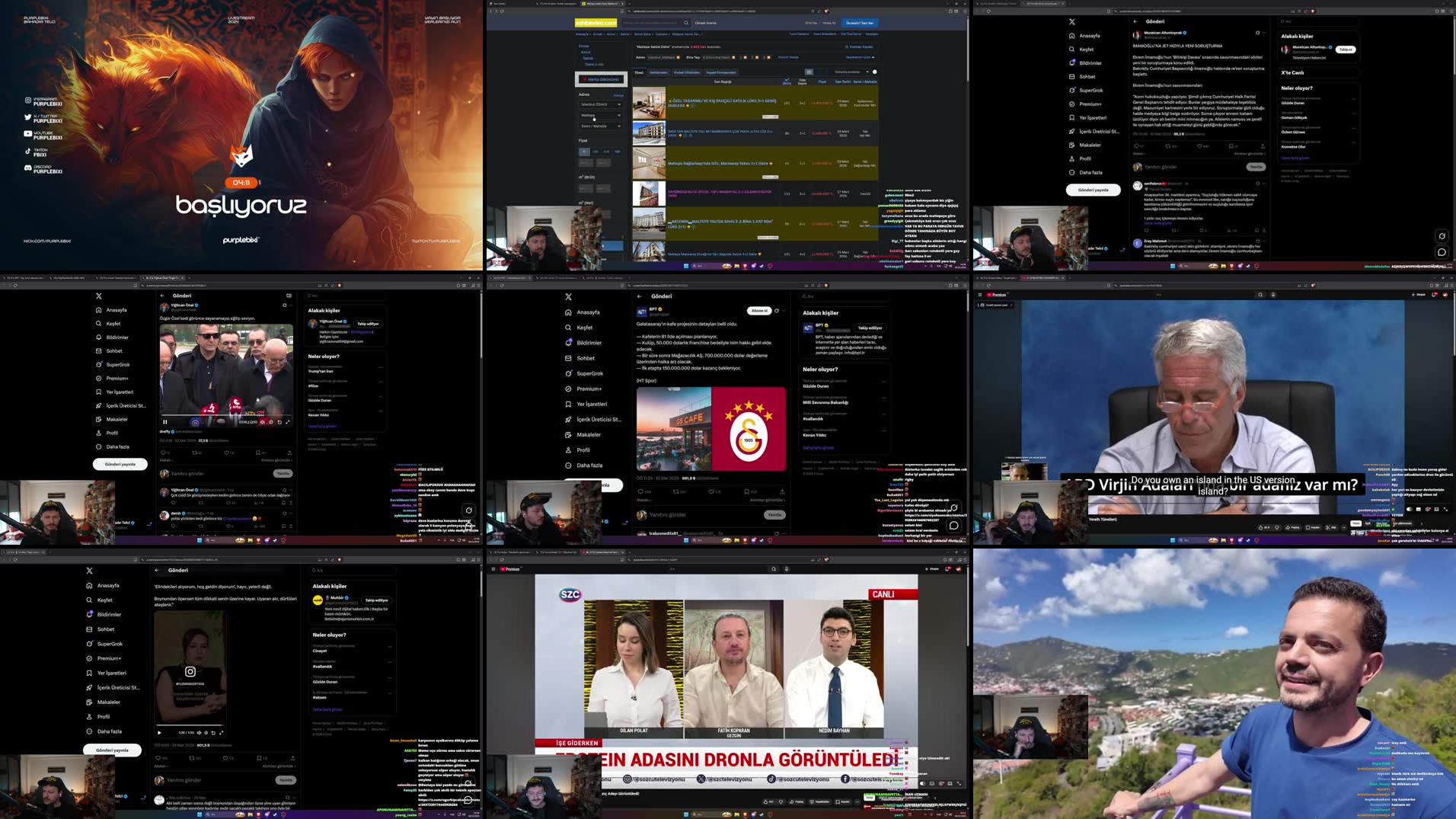Click back arrow on BPT Gönderi header
Screen dimensions: 1456x819
pos(639,296)
